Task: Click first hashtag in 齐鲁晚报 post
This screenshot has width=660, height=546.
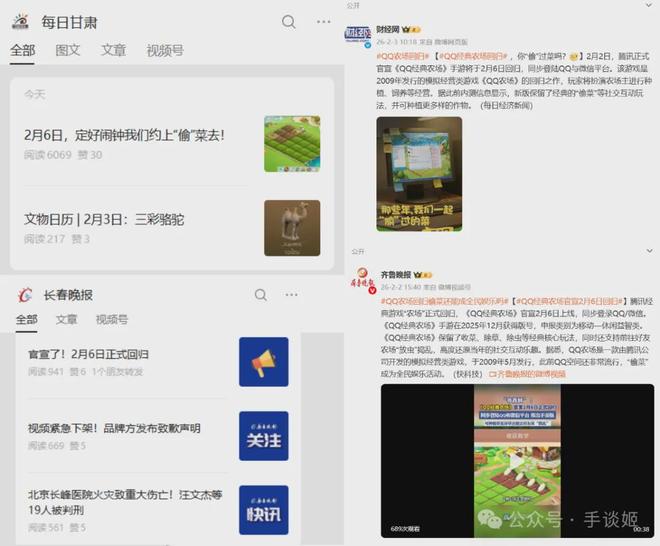Action: click(x=444, y=301)
